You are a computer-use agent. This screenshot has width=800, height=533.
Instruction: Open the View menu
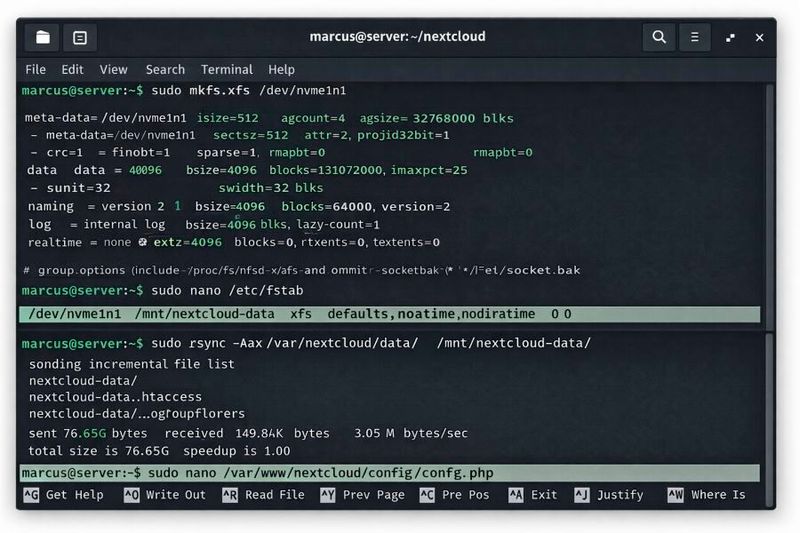pos(113,69)
